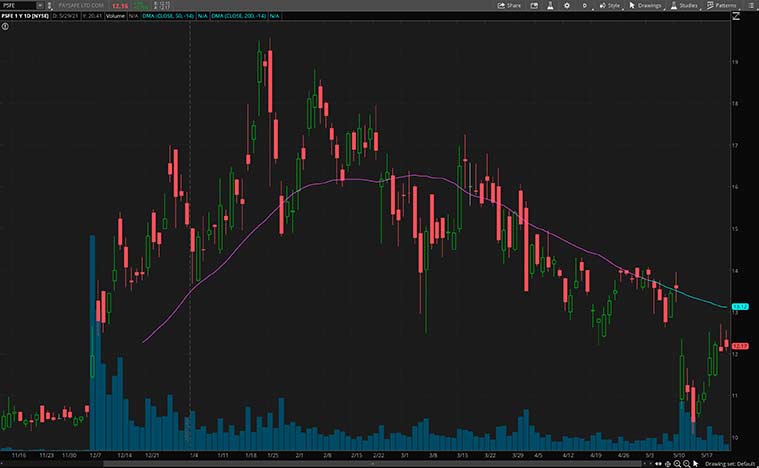Click the clipboard link icon beside the symbol box
Image resolution: width=759 pixels, height=468 pixels.
point(49,6)
